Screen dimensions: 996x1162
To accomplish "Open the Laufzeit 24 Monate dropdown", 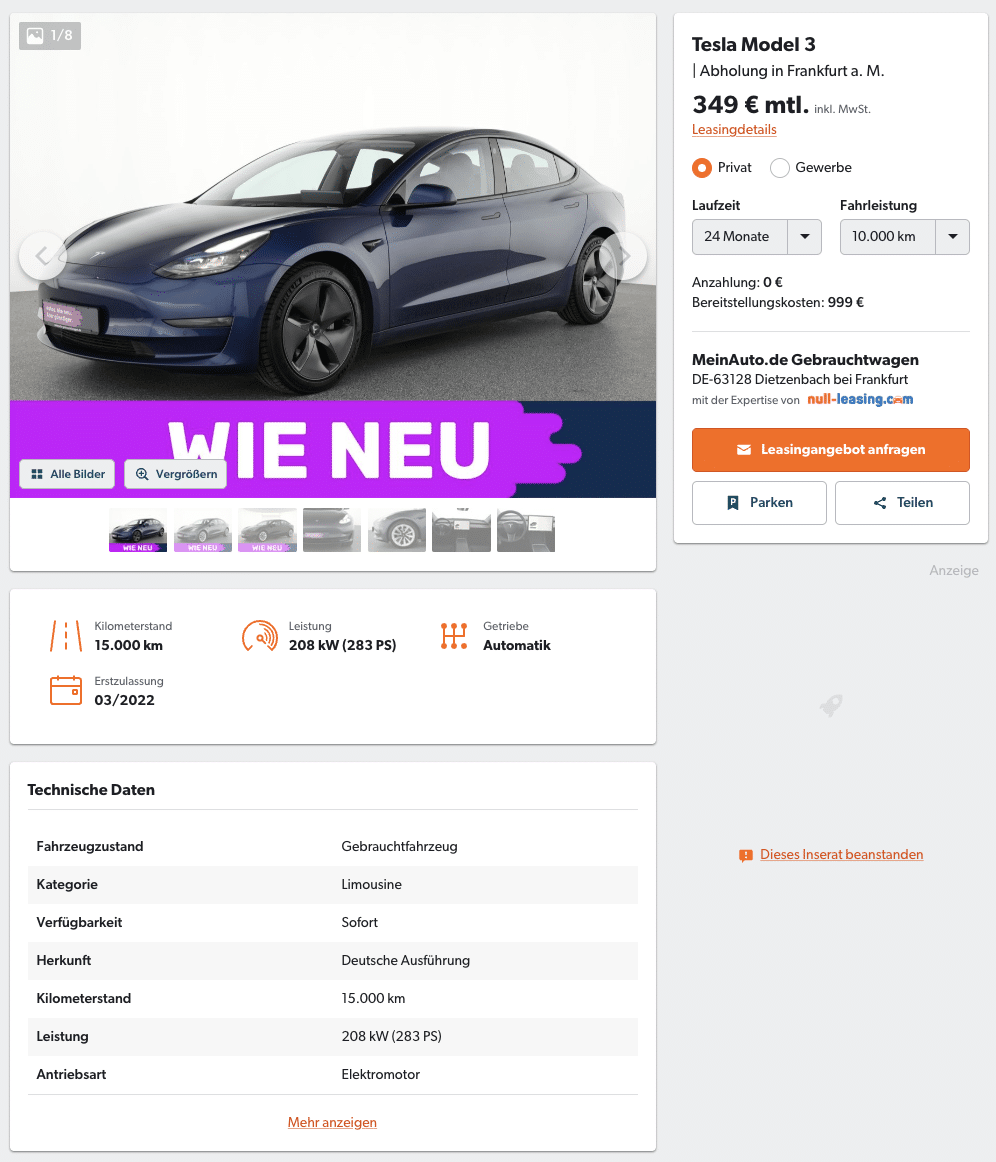I will pyautogui.click(x=757, y=237).
